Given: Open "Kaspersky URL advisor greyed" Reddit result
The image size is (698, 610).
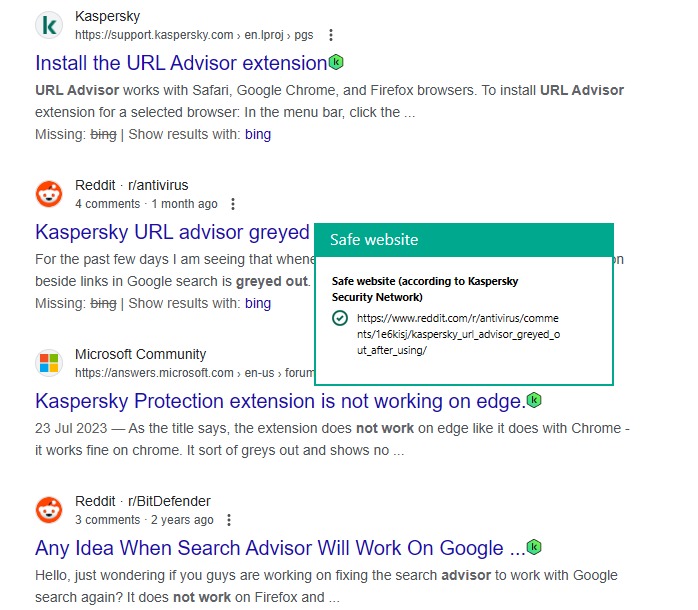Looking at the screenshot, I should [172, 232].
